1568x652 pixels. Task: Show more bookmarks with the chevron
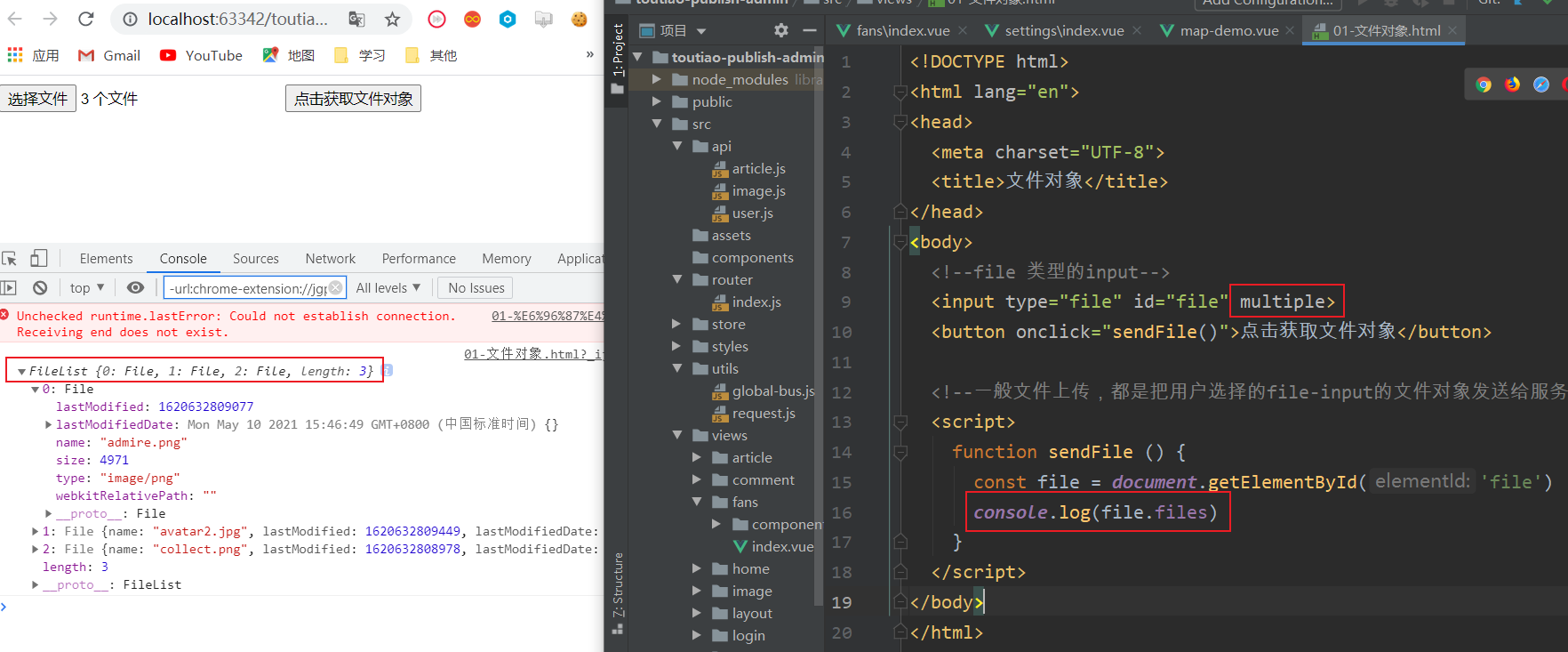point(589,55)
